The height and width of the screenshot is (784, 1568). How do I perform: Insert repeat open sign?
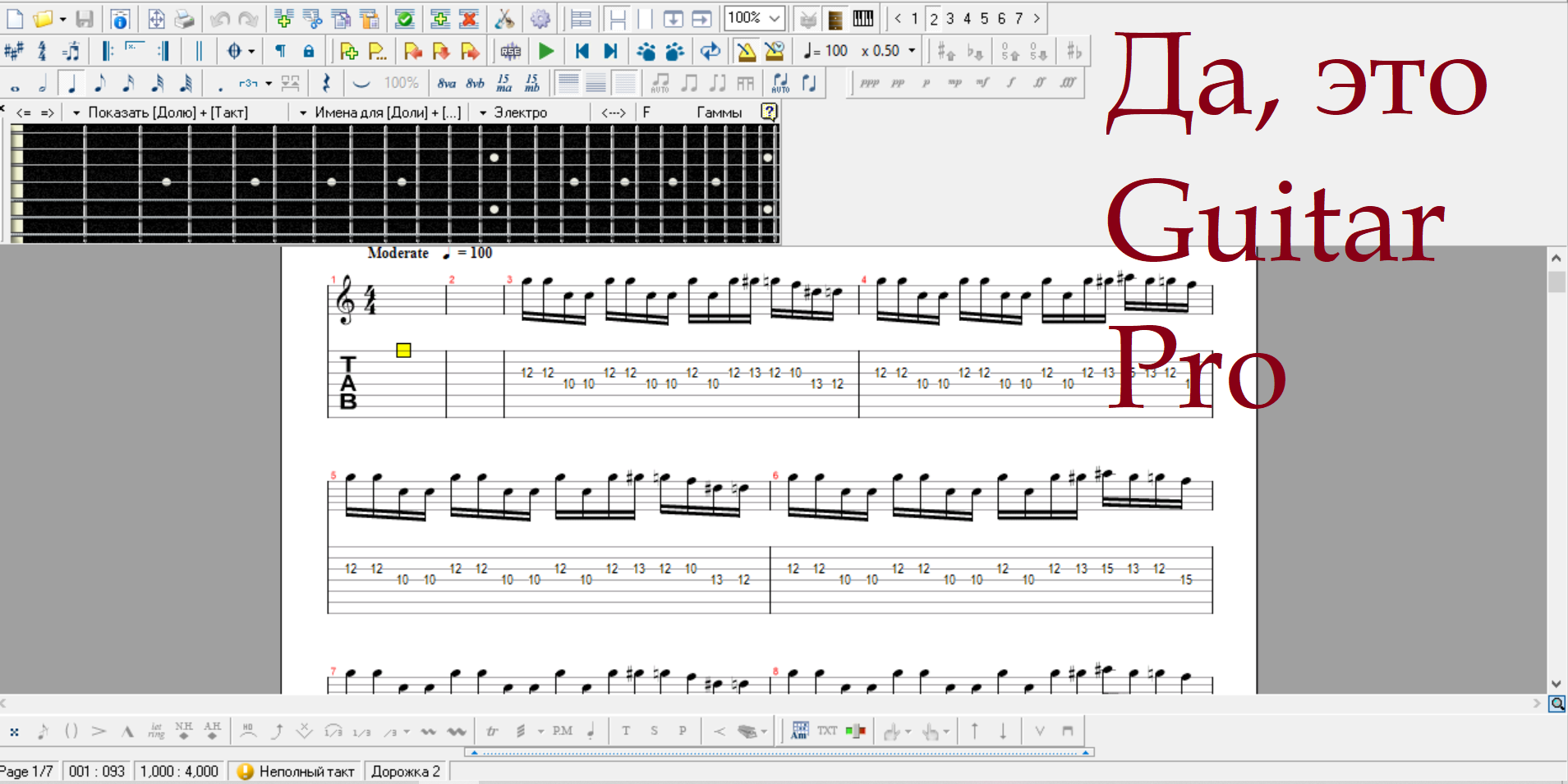pyautogui.click(x=107, y=51)
